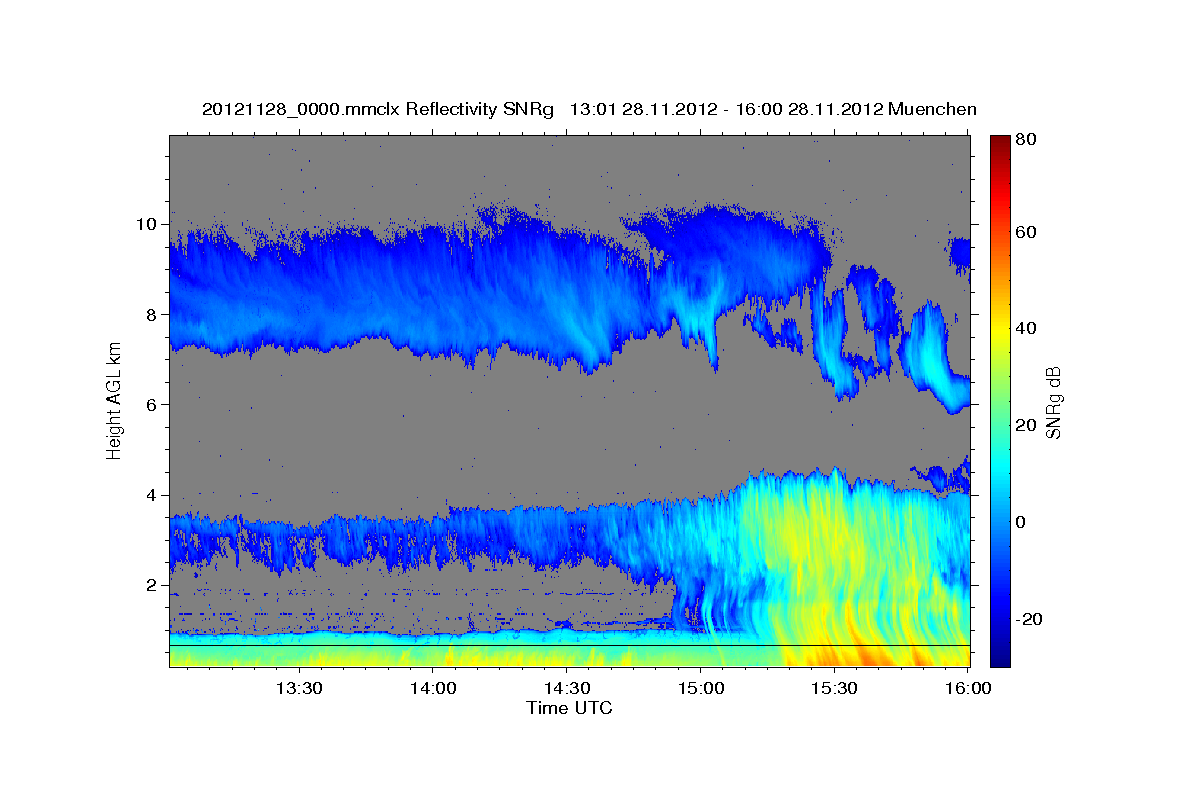Click the 15:00 time tick label
1200x800 pixels.
click(x=700, y=688)
